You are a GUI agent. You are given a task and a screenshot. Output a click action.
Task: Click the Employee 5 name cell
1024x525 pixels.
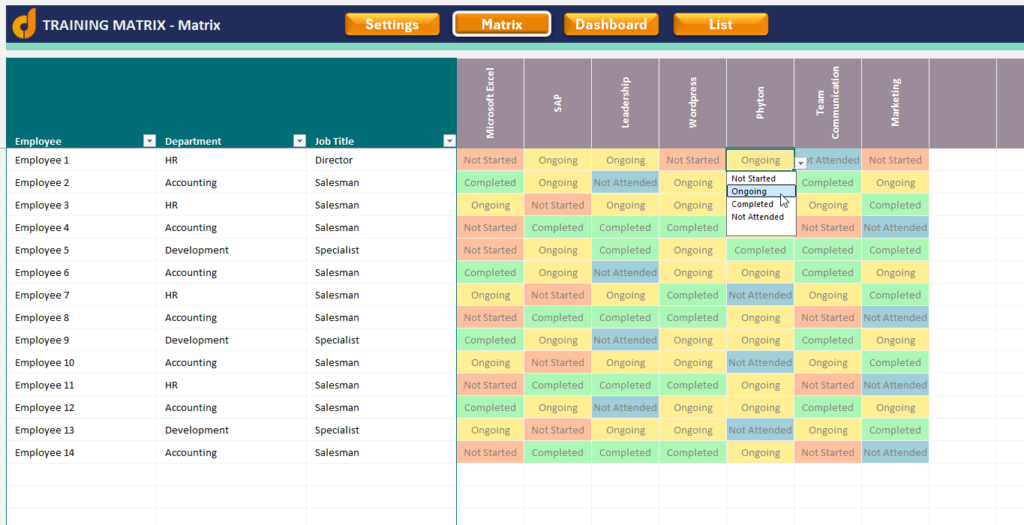[82, 250]
